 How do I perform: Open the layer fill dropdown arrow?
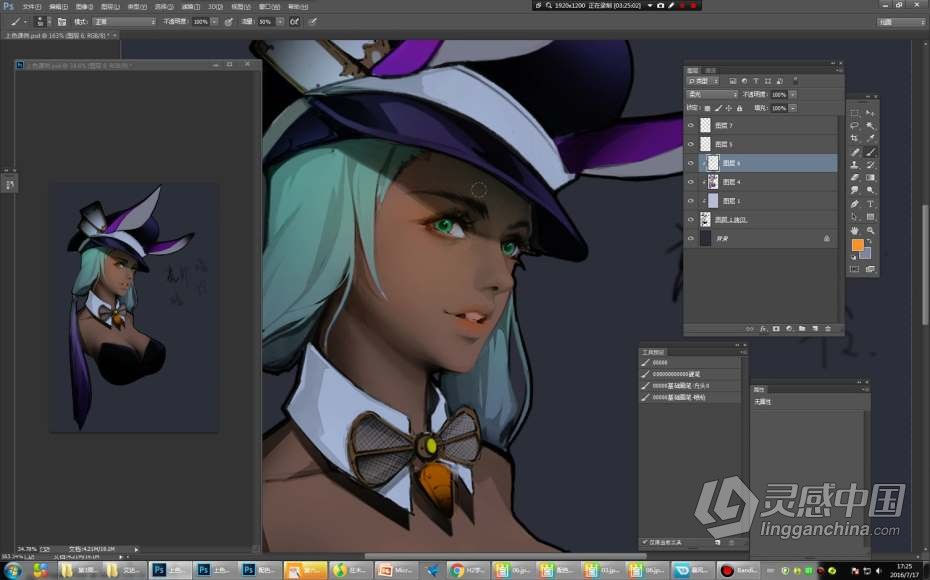click(x=793, y=109)
